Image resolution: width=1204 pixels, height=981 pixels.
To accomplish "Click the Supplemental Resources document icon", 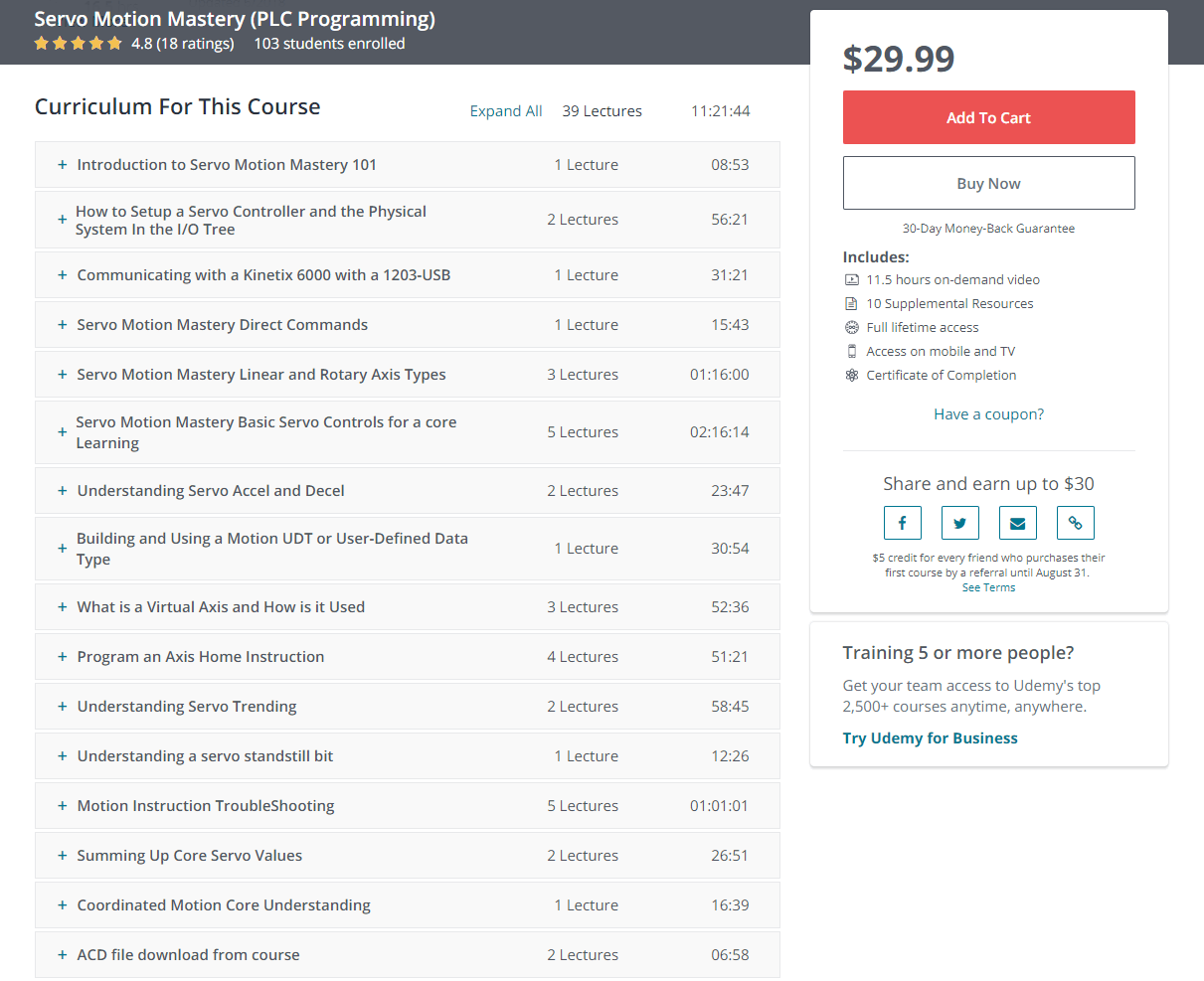I will point(852,304).
